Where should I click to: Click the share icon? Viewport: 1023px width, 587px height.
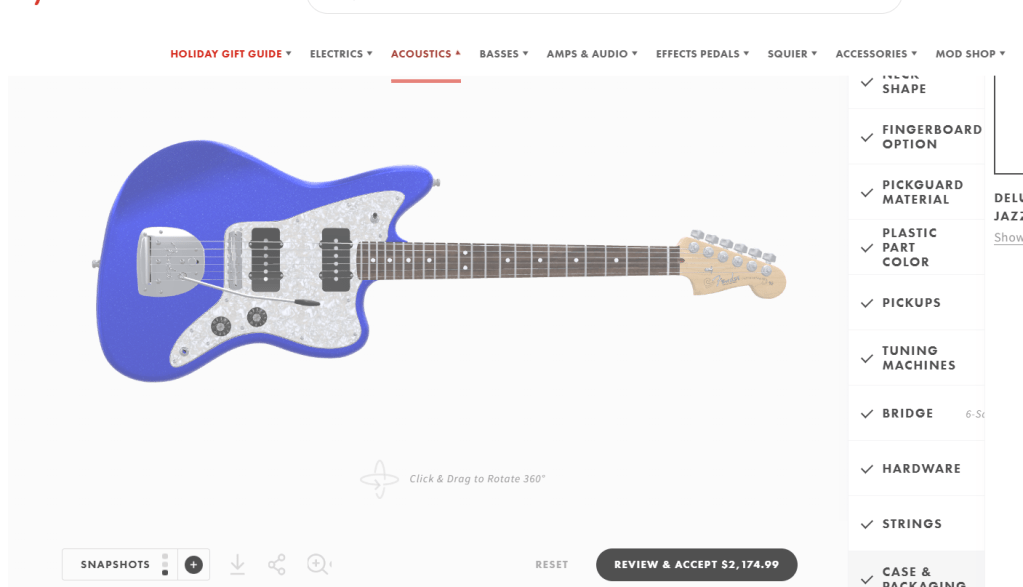tap(277, 565)
